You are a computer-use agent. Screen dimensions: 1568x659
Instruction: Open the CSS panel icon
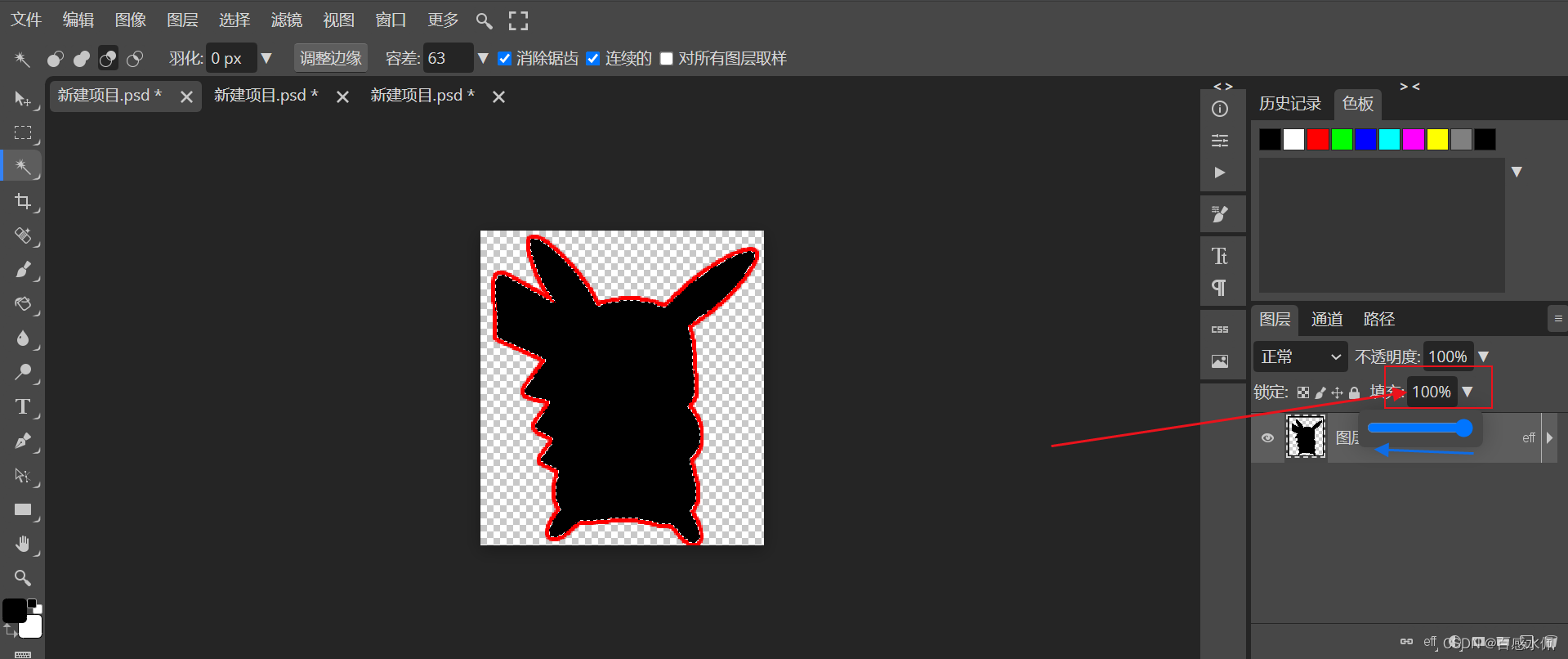1220,329
